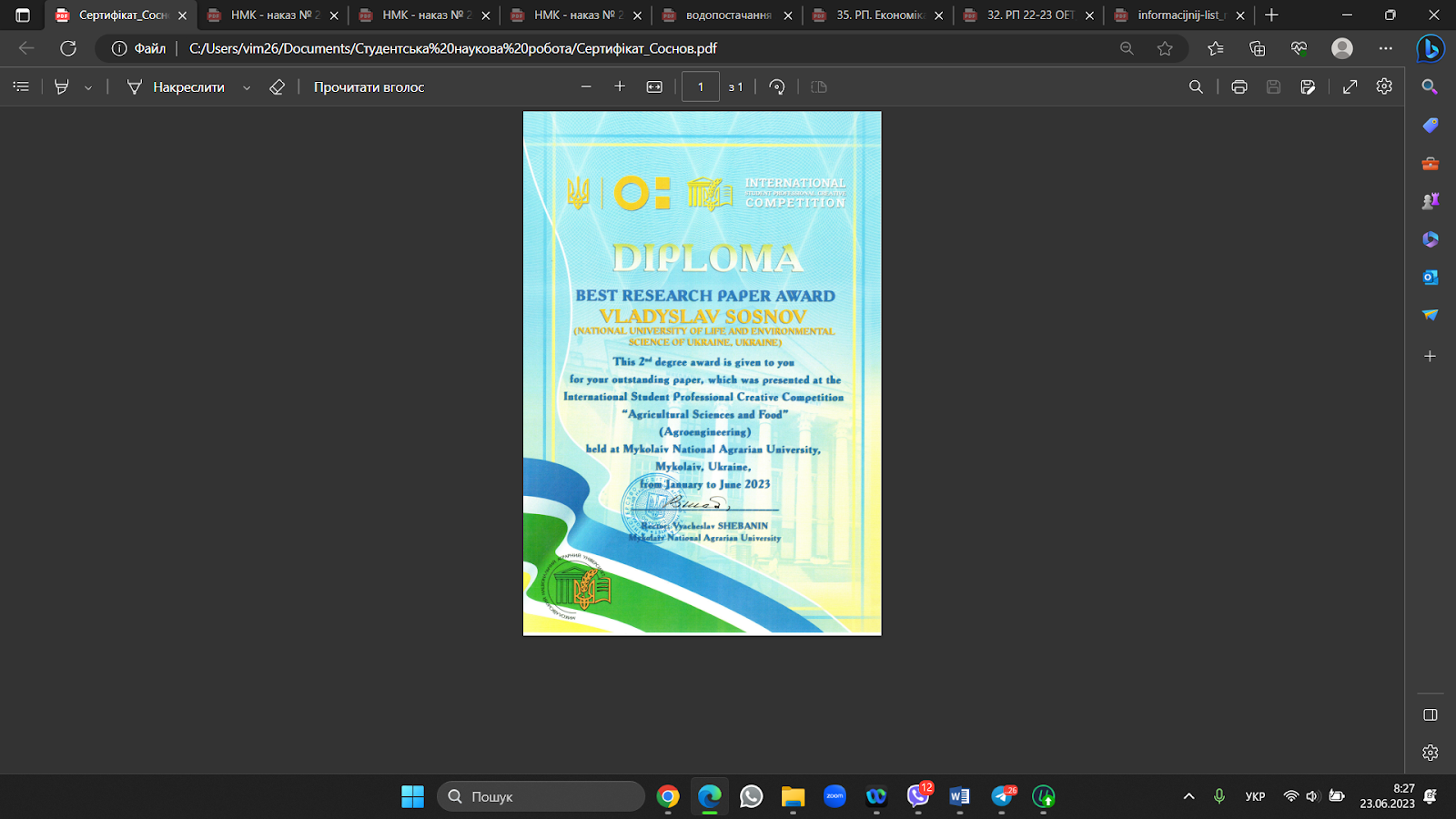Open the page view options

(819, 86)
